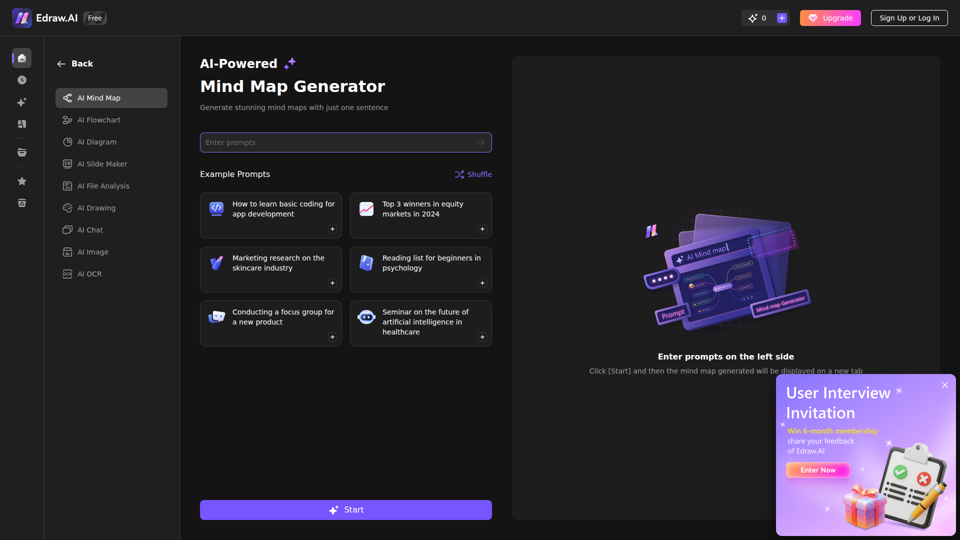This screenshot has width=960, height=540.
Task: Click Sign Up or Log In
Action: coord(909,18)
